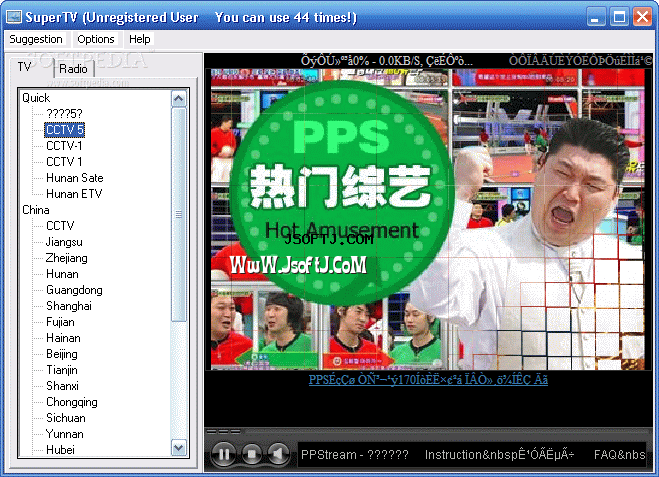
Task: Open the Options menu
Action: pos(96,39)
